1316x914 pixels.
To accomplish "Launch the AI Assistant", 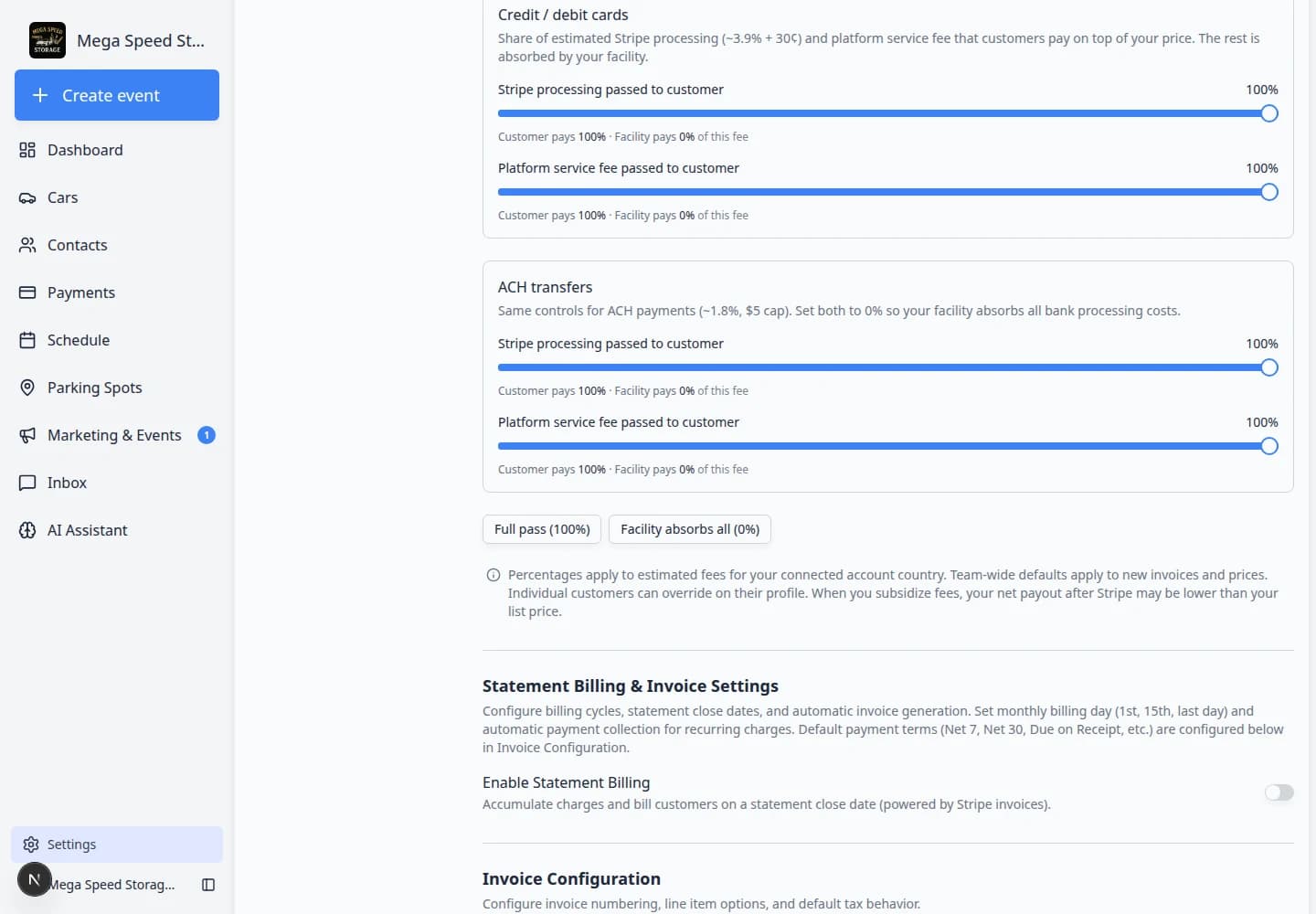I will 117,530.
